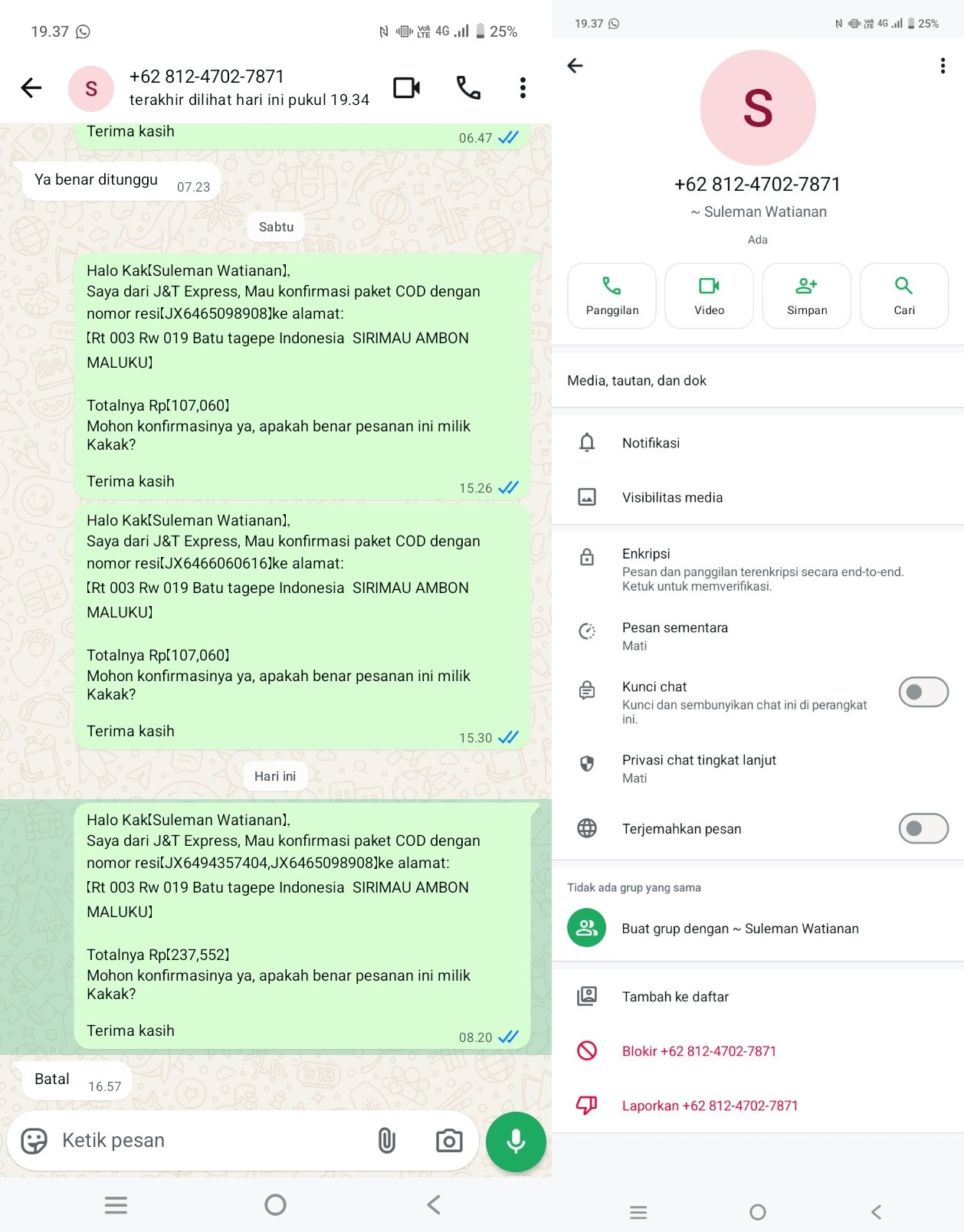The width and height of the screenshot is (964, 1232).
Task: Tap the green microphone record button
Action: tap(516, 1142)
